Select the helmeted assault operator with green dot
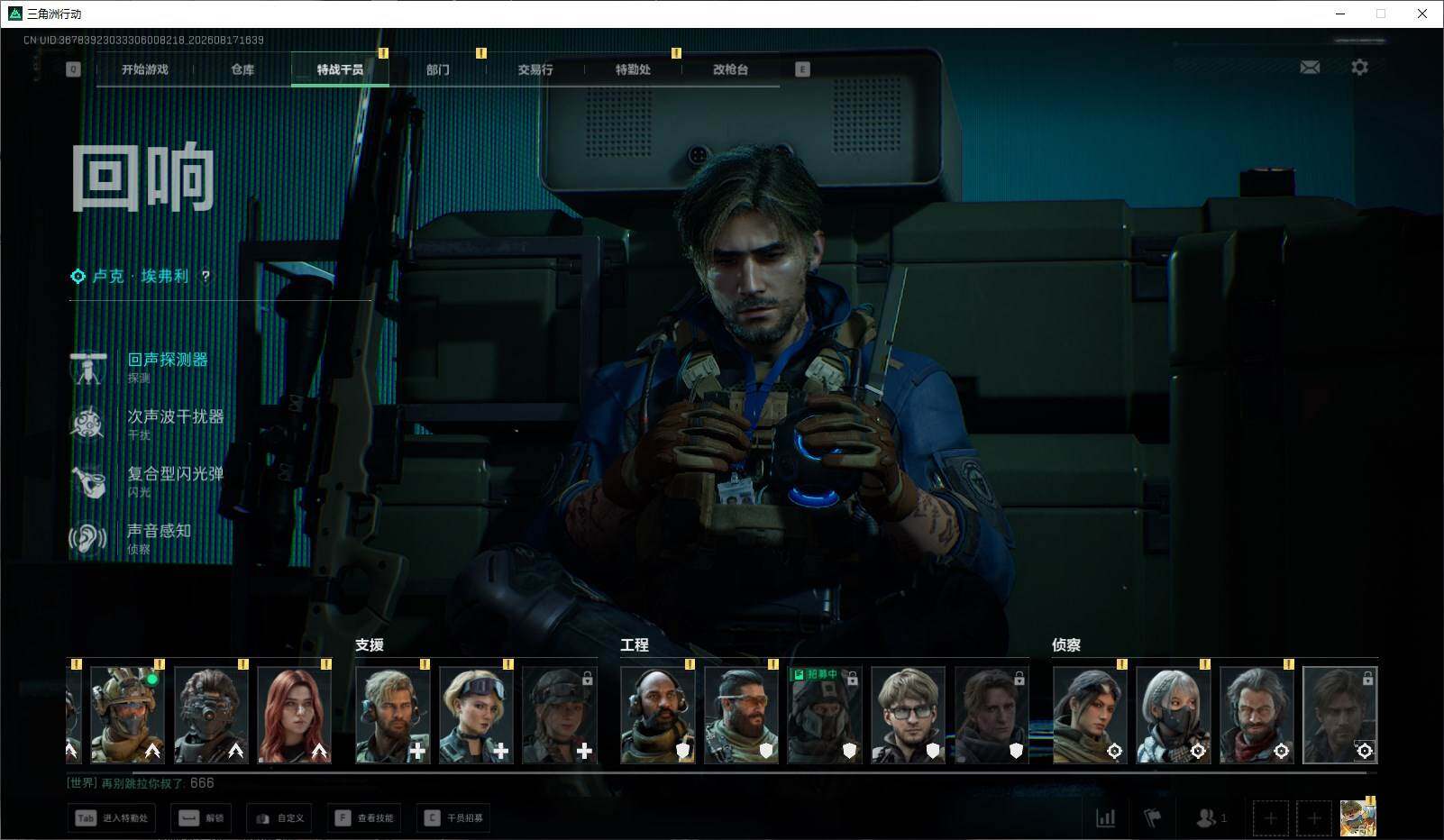Image resolution: width=1444 pixels, height=840 pixels. click(x=127, y=715)
